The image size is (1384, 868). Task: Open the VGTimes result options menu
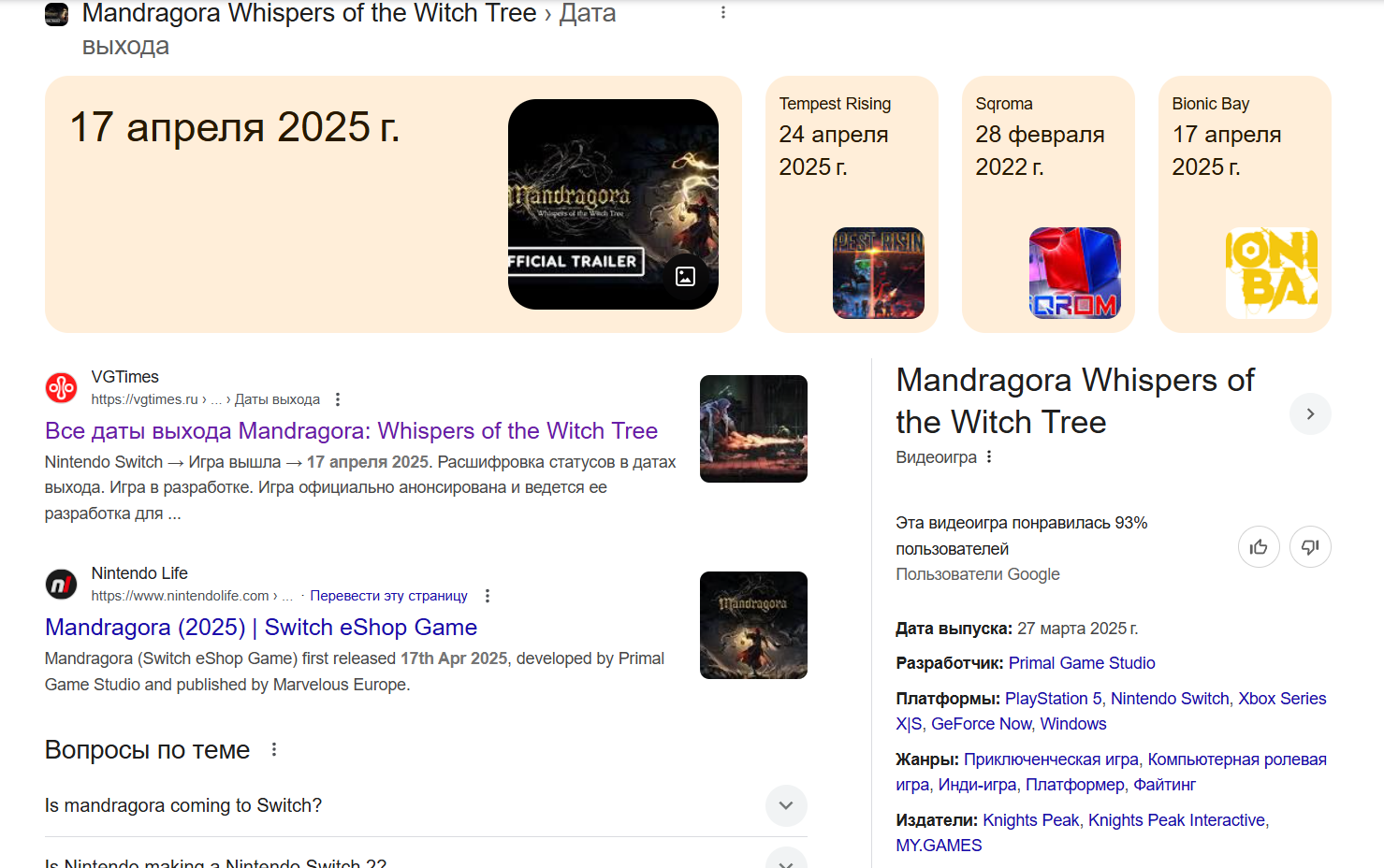point(338,399)
